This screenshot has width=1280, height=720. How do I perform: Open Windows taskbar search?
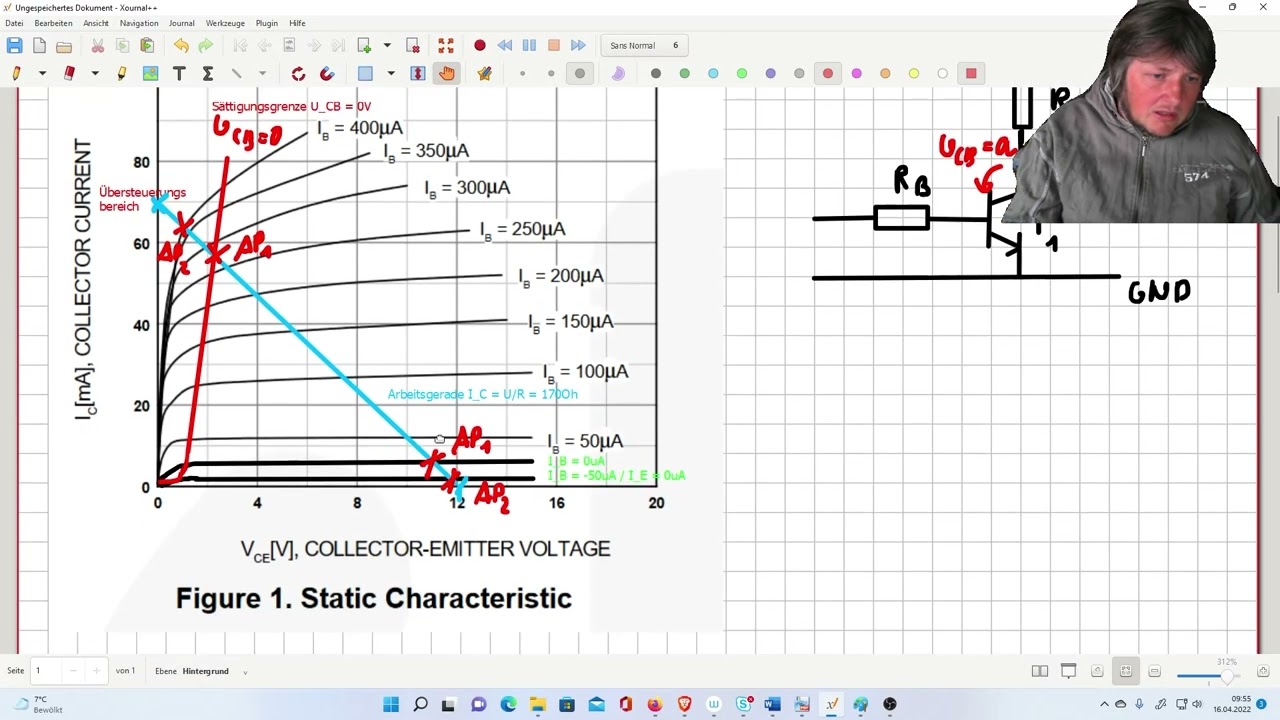click(x=420, y=704)
